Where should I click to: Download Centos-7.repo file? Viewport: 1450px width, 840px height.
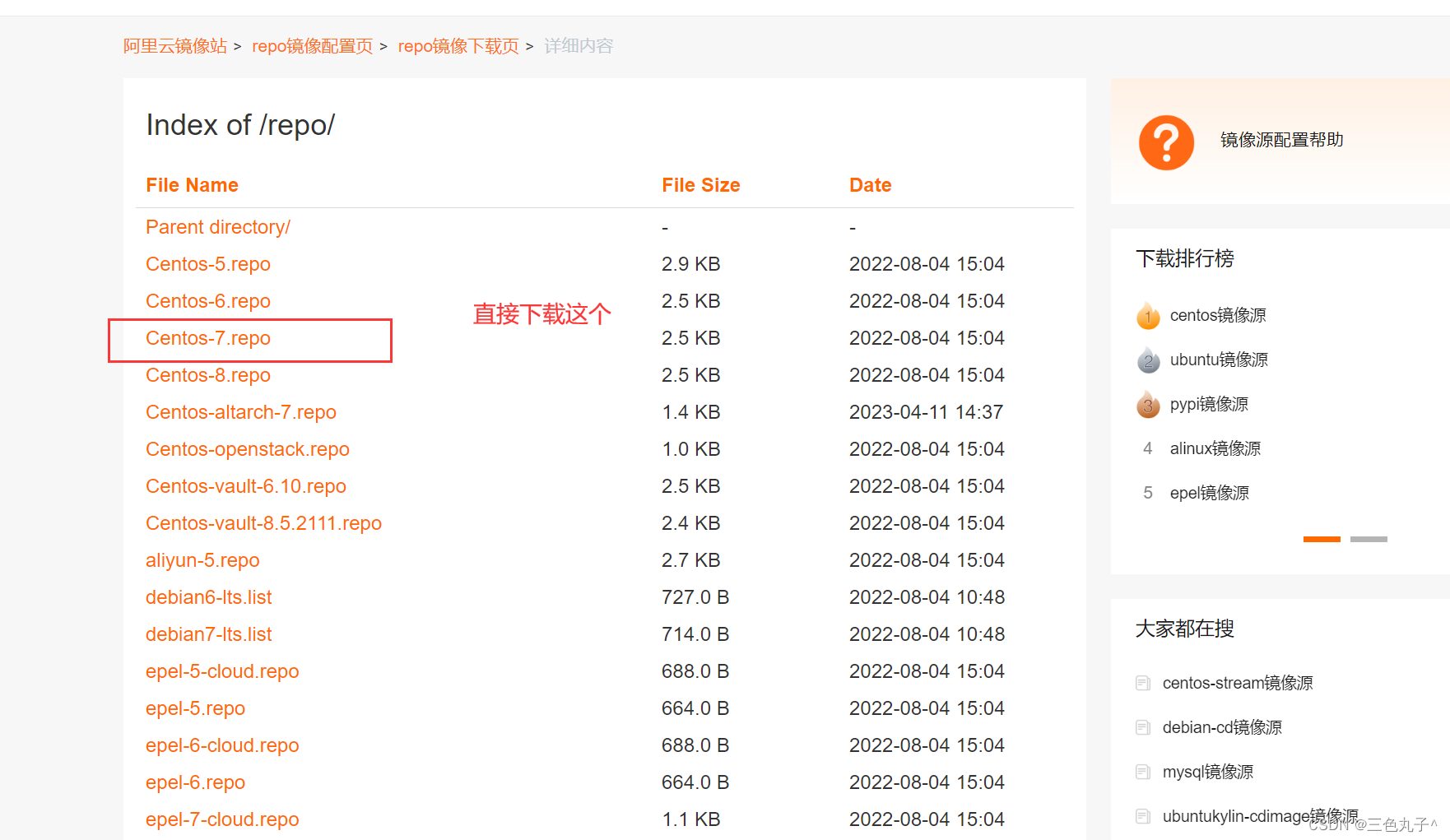pos(208,338)
